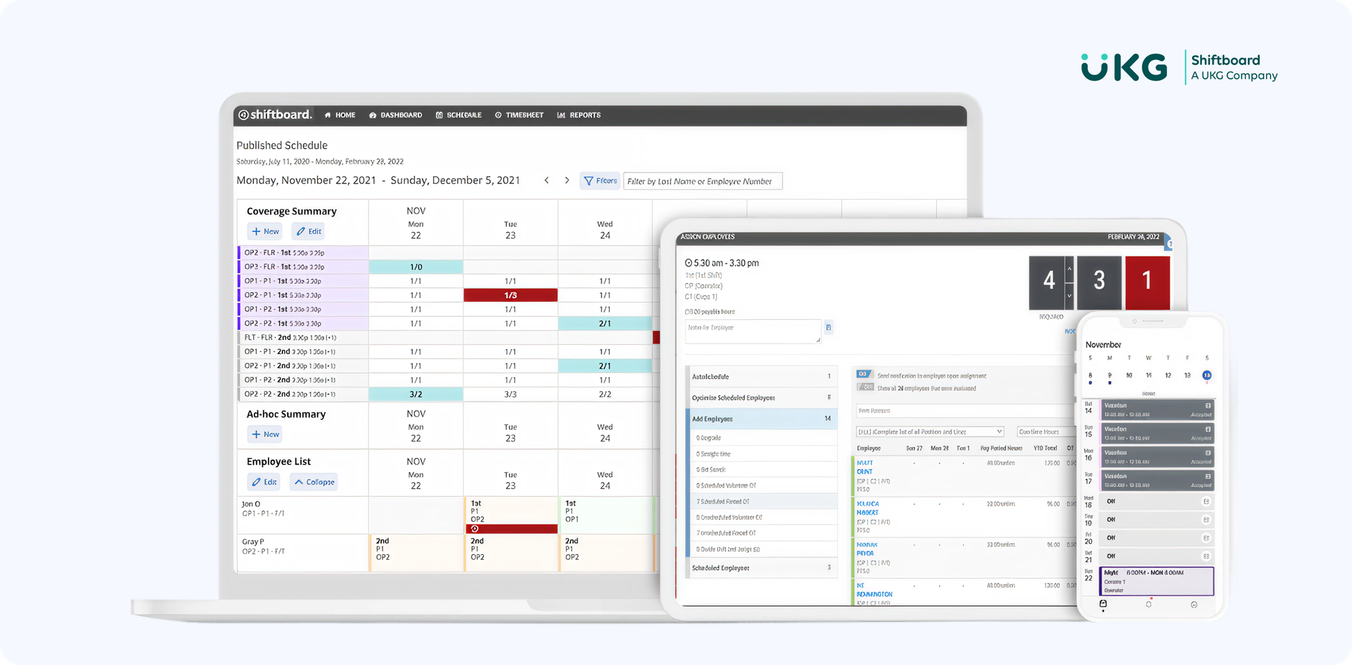Open the middle notifications icon in the phone's bottom bar
This screenshot has width=1352, height=665.
point(1149,604)
